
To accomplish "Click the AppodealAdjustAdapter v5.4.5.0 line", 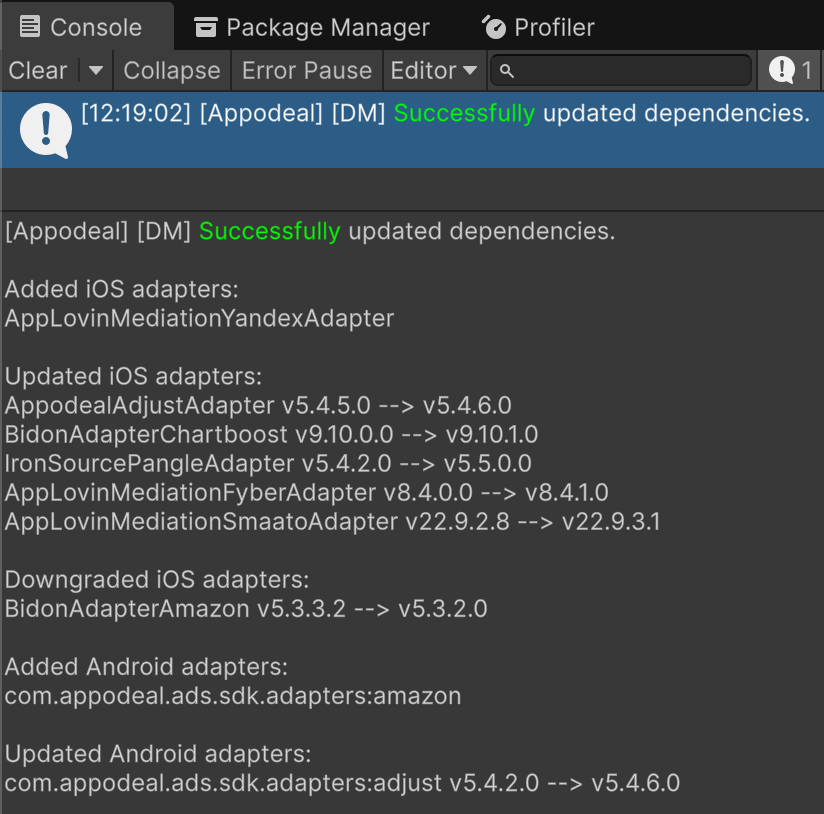I will (x=258, y=406).
